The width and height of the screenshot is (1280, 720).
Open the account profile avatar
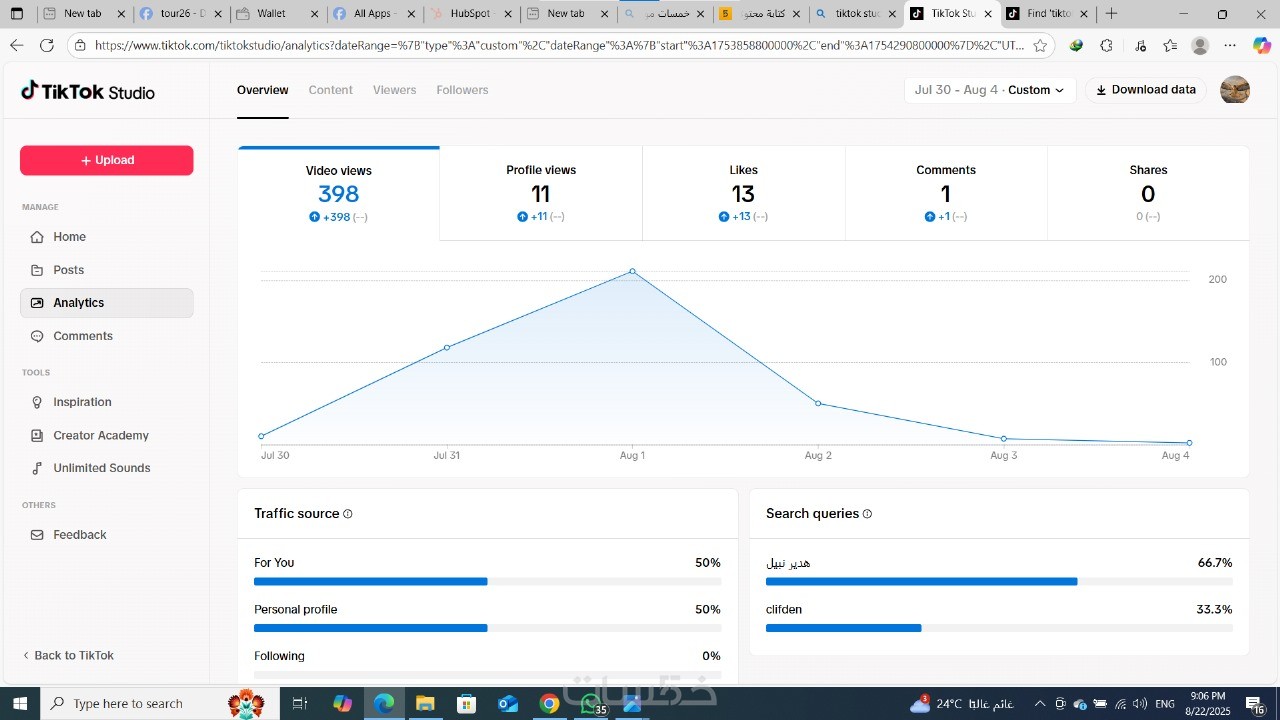tap(1235, 90)
